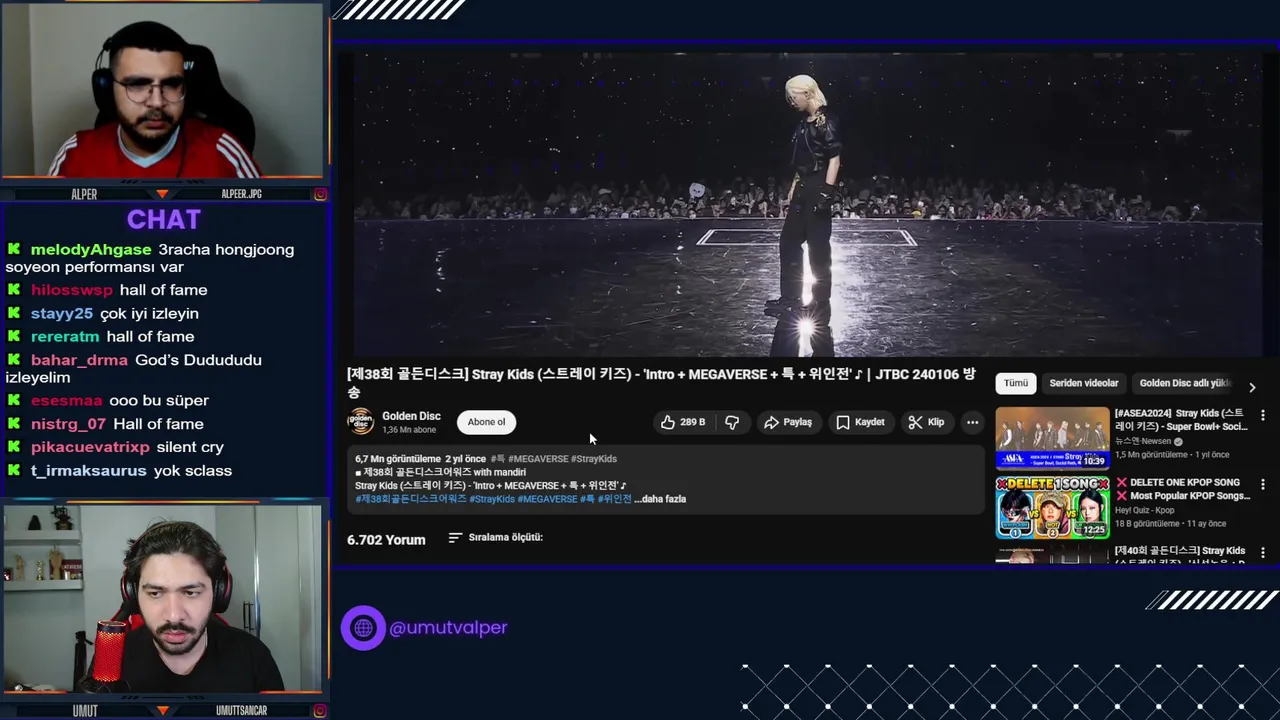Click melodyAhgase's Kick badge in chat
Viewport: 1280px width, 720px height.
(14, 249)
